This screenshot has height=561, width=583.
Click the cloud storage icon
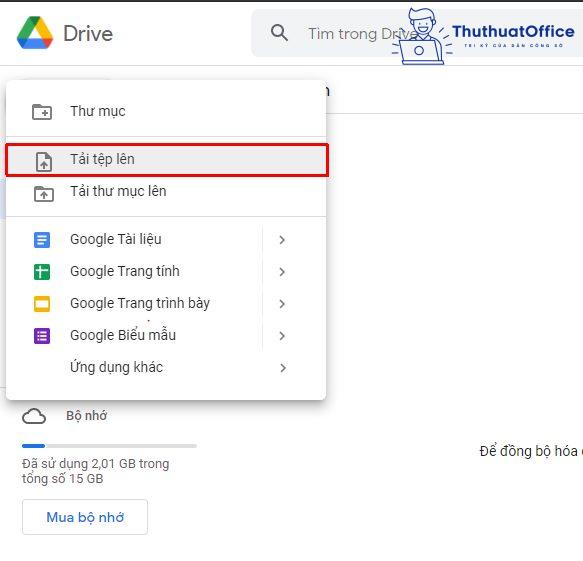[34, 416]
